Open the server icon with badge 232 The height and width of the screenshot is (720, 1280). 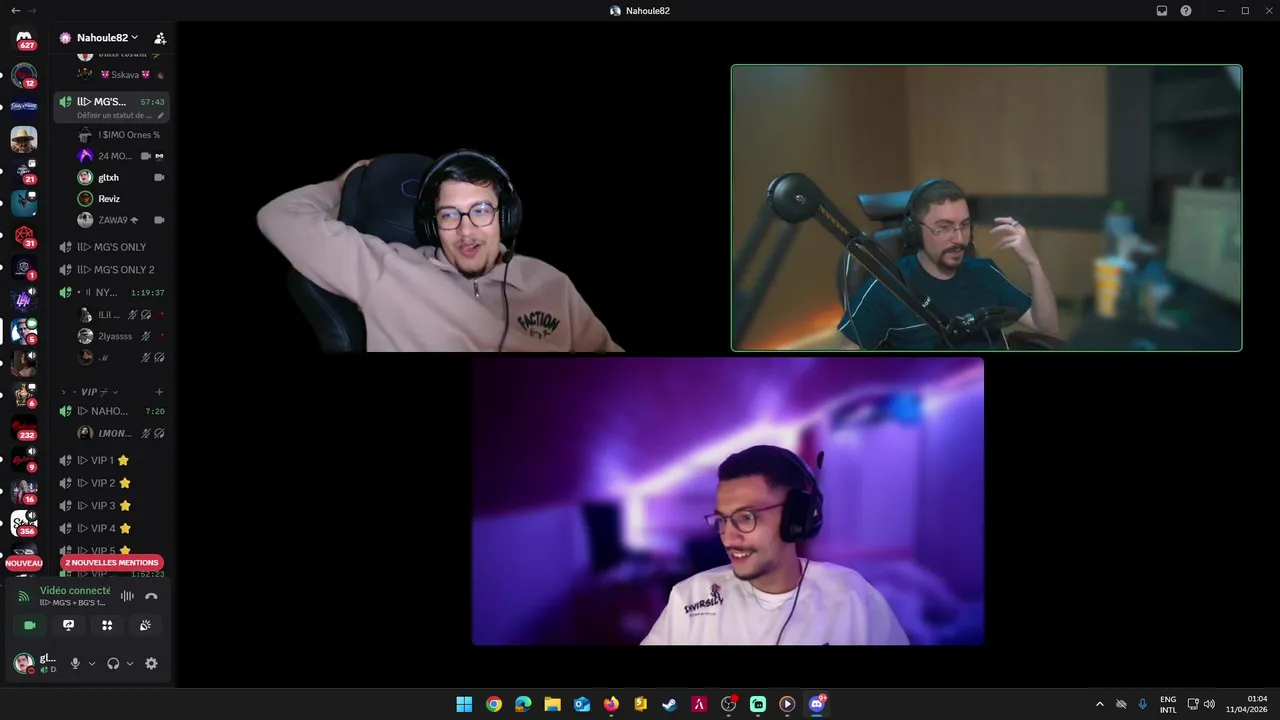point(24,428)
